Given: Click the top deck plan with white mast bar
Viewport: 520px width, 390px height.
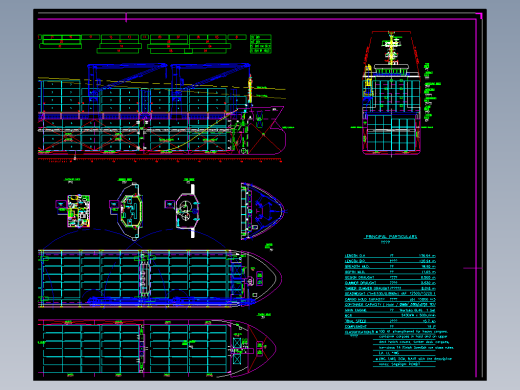Looking at the screenshot, I should [x=187, y=211].
